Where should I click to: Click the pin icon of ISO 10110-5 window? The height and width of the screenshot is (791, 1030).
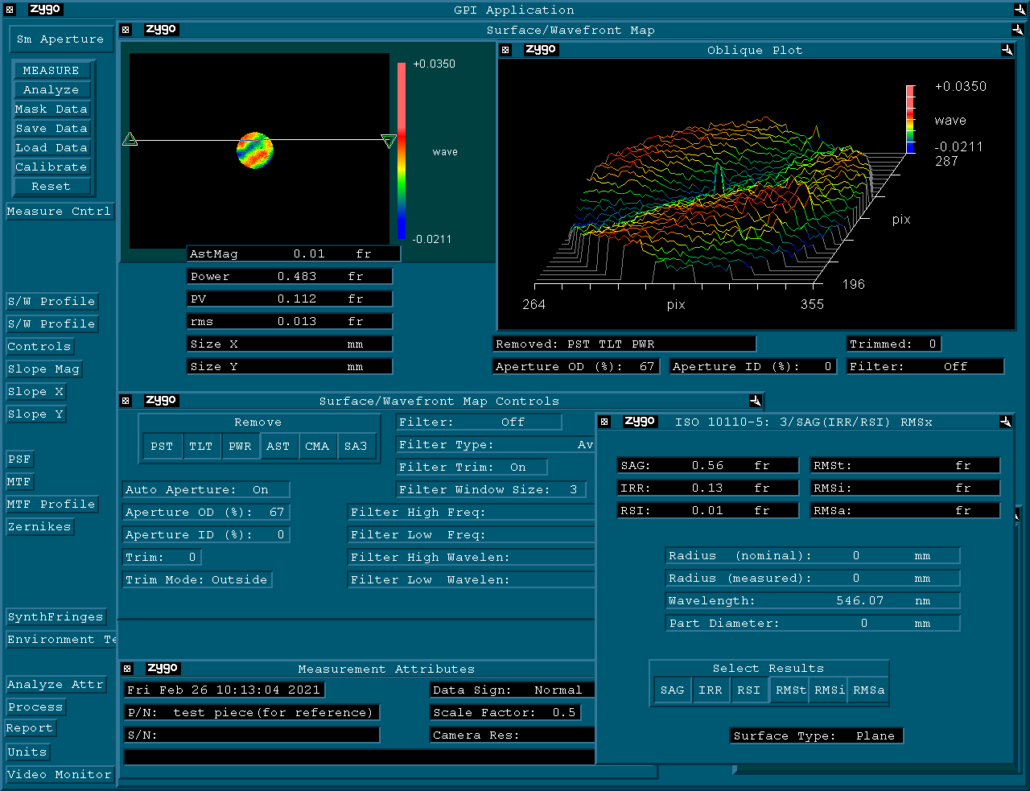pos(1005,422)
